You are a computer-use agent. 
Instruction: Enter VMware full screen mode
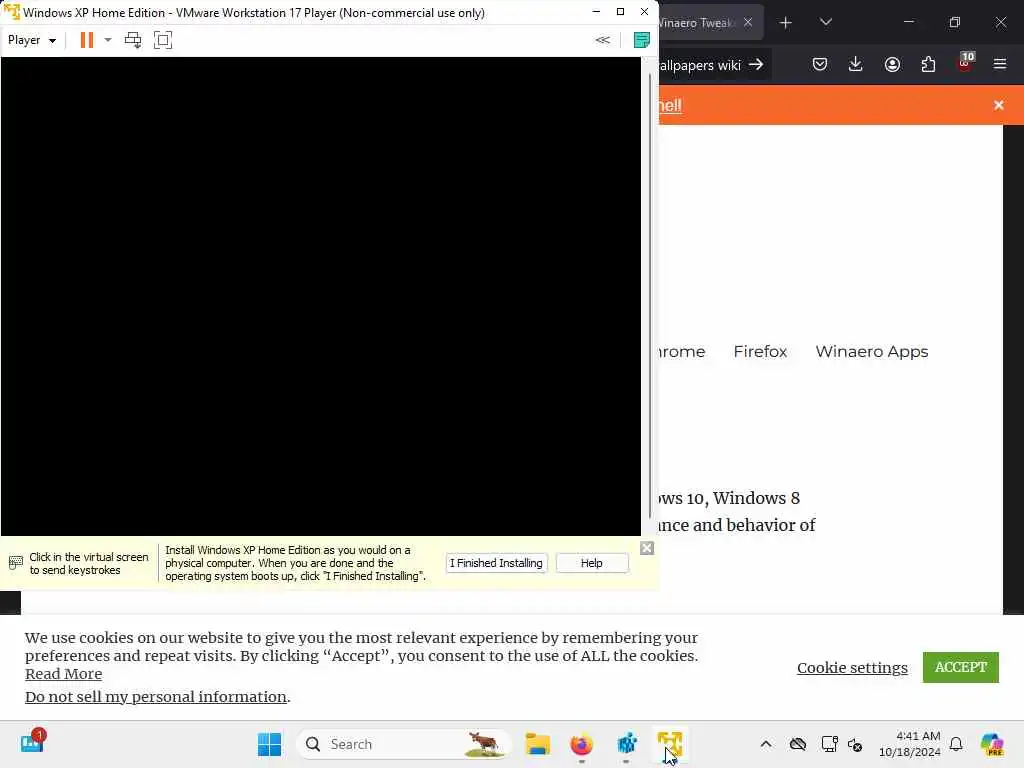[x=163, y=40]
